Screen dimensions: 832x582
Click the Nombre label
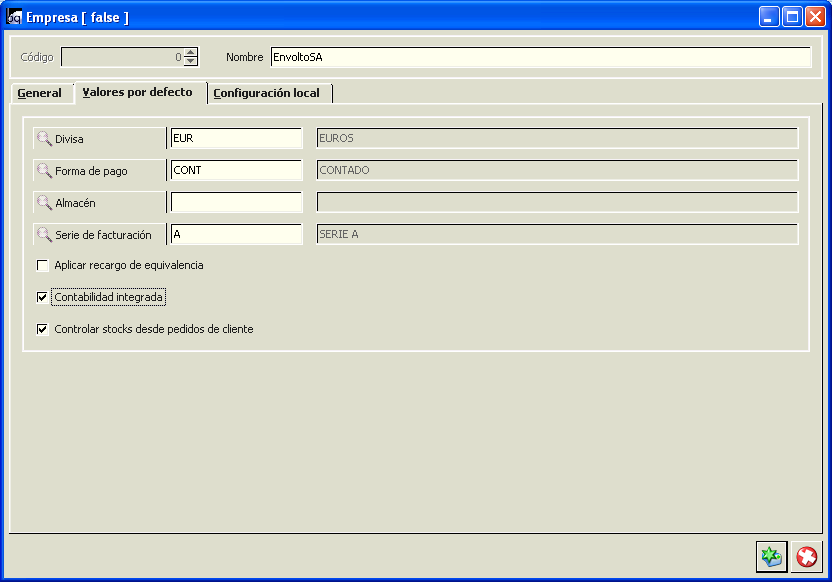tap(245, 57)
